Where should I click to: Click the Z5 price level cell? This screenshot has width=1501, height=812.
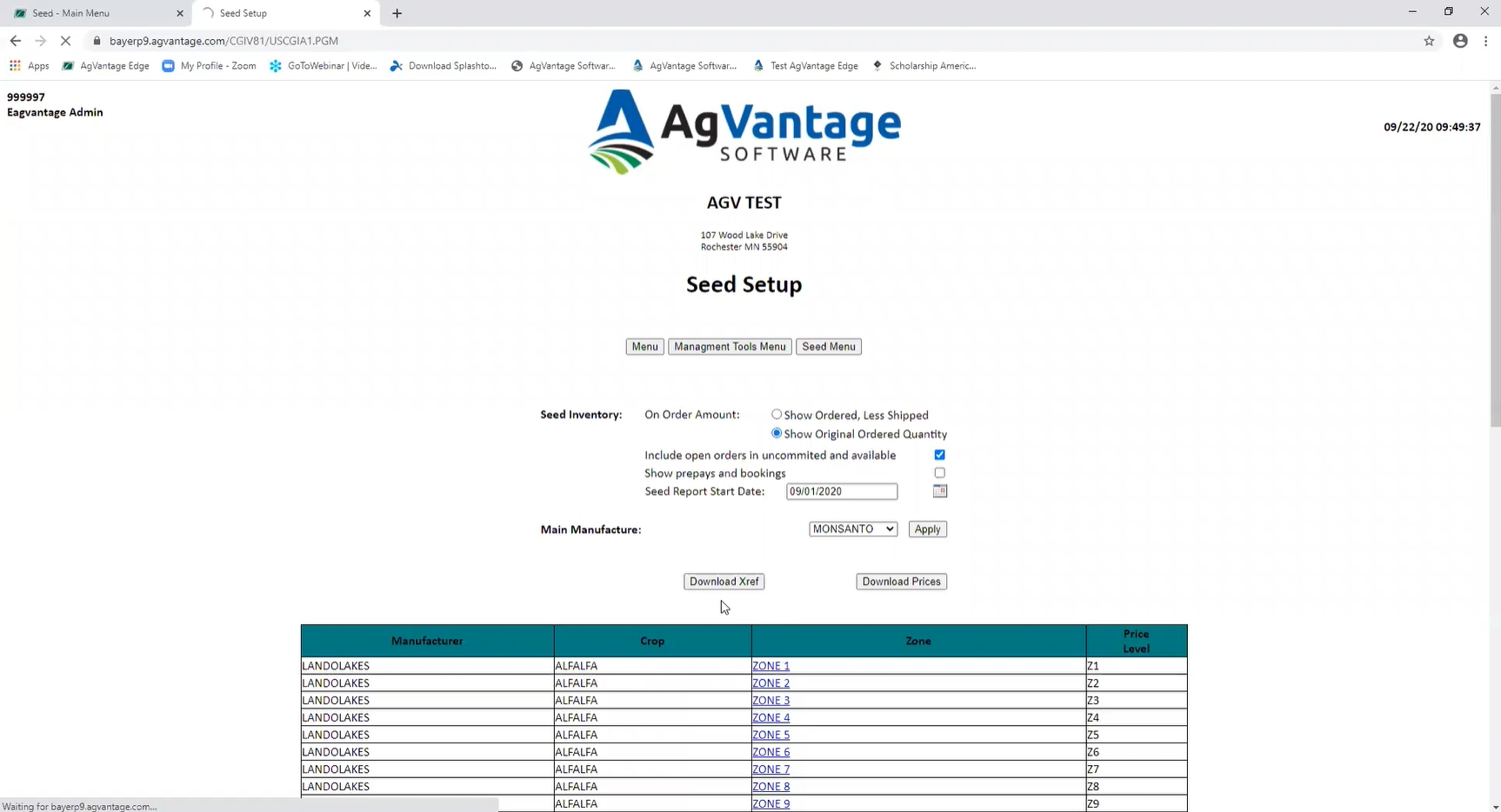pyautogui.click(x=1136, y=735)
